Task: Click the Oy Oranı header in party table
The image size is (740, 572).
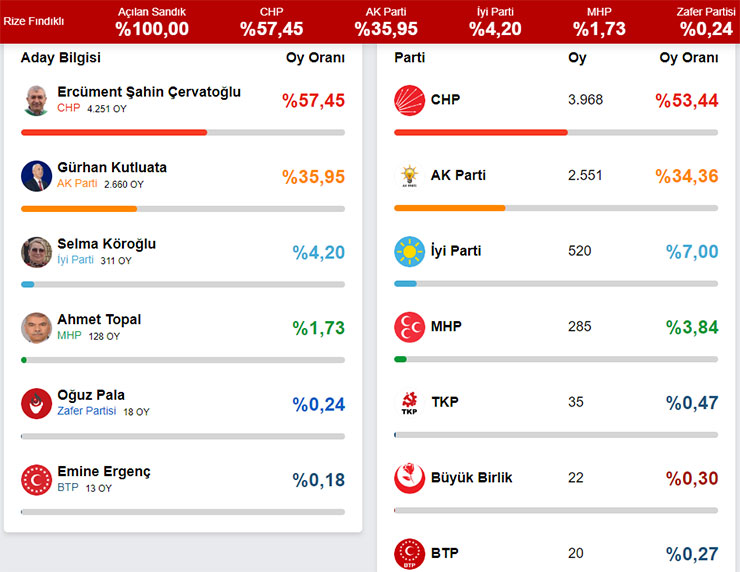Action: 688,58
